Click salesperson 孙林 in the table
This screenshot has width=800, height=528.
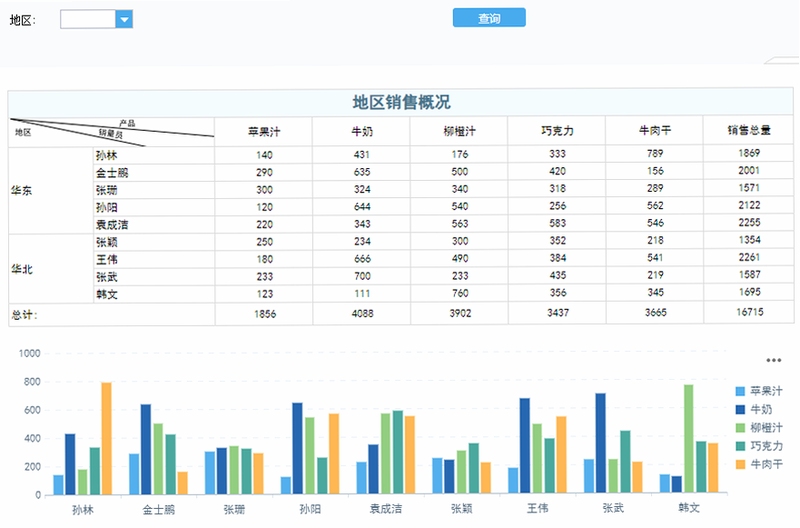[x=107, y=155]
